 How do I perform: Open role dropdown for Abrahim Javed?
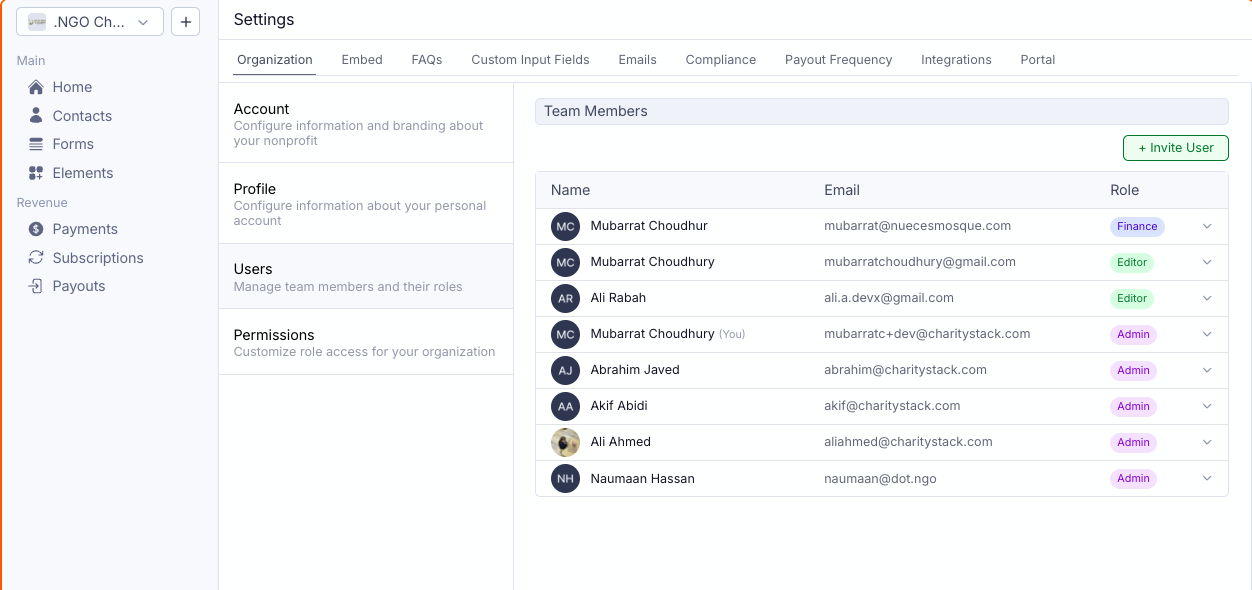point(1207,370)
